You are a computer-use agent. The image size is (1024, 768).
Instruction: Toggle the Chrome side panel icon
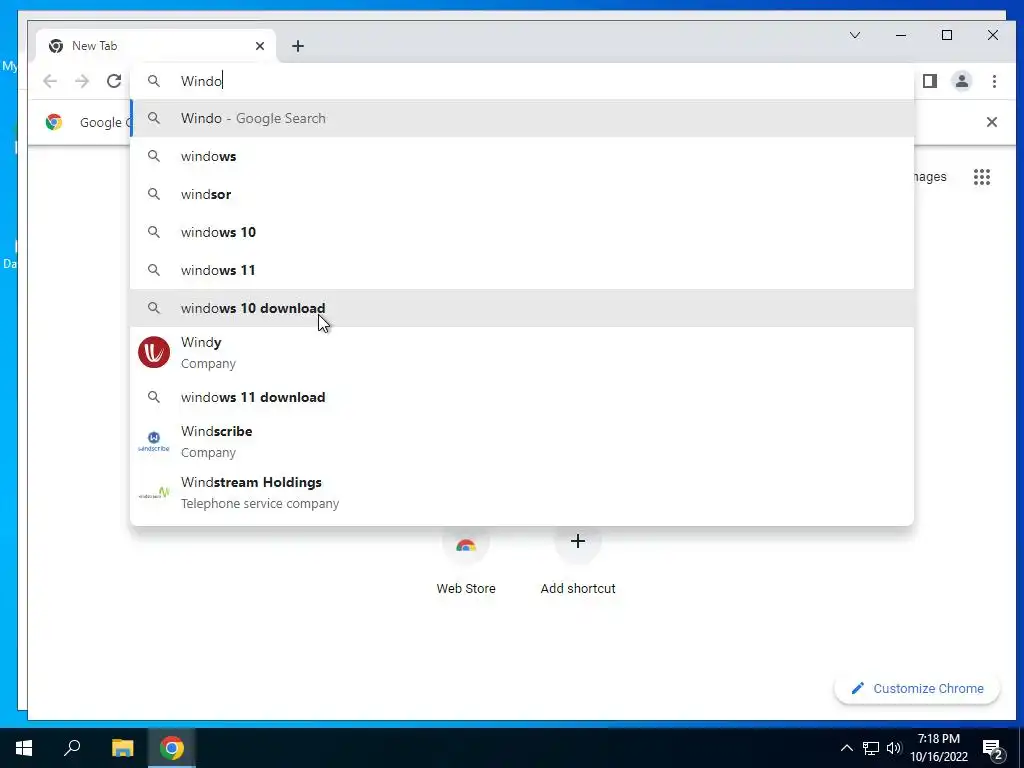(x=930, y=81)
